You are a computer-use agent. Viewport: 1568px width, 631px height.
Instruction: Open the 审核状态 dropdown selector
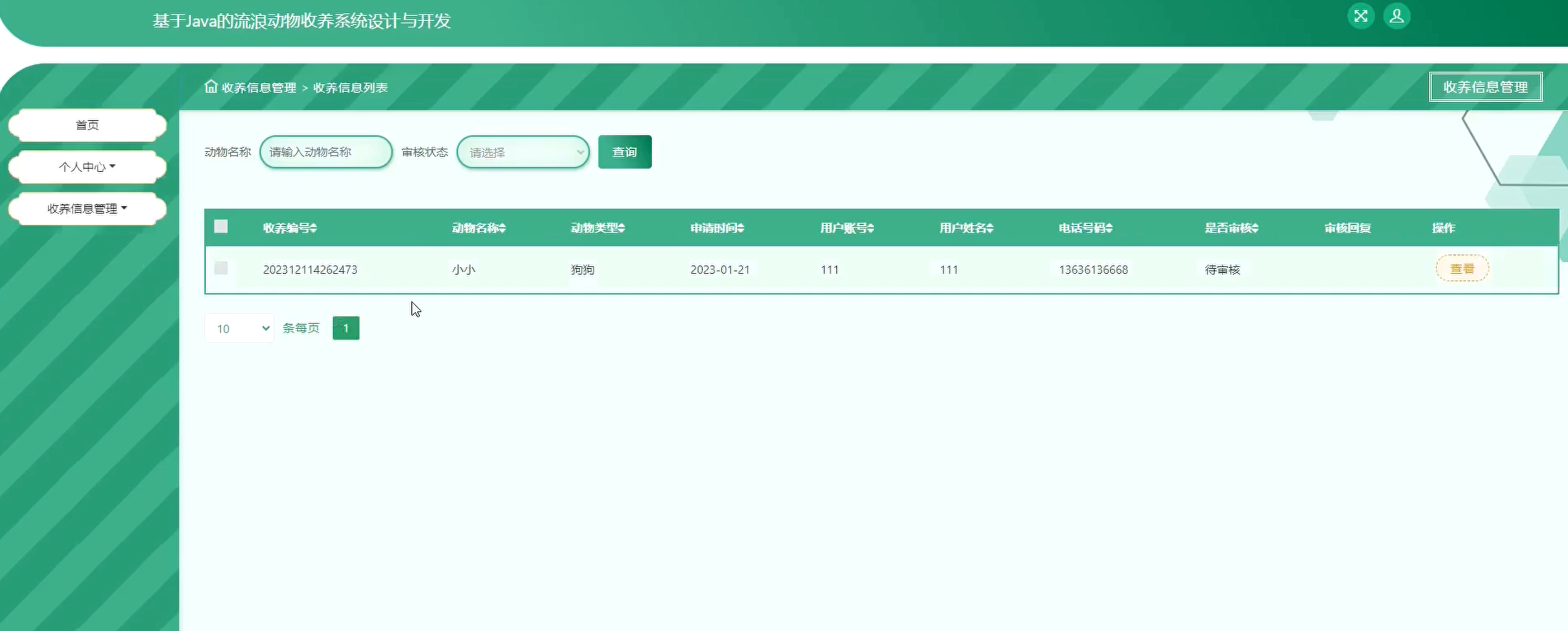click(x=523, y=152)
